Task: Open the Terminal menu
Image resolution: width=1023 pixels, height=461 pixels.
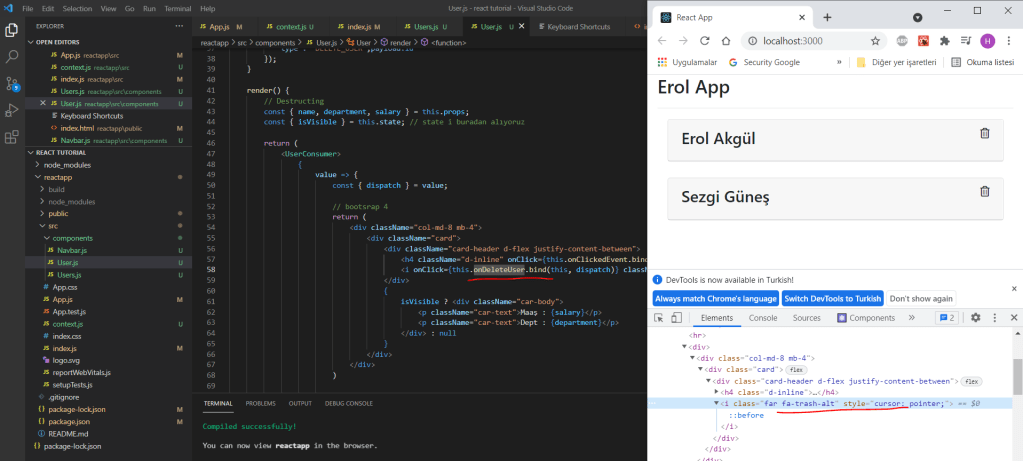Action: [x=177, y=8]
